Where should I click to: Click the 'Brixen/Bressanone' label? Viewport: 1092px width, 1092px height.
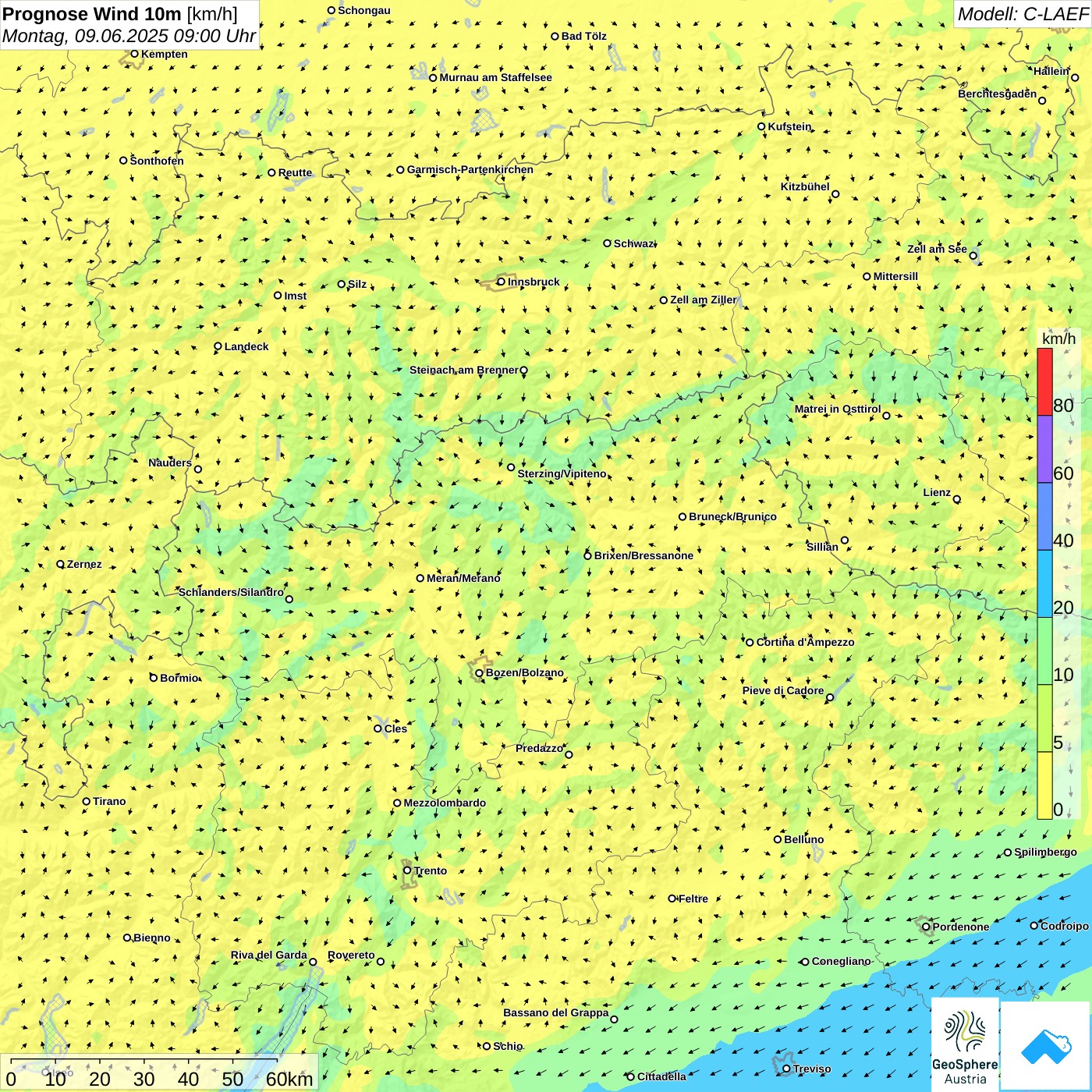[x=643, y=555]
